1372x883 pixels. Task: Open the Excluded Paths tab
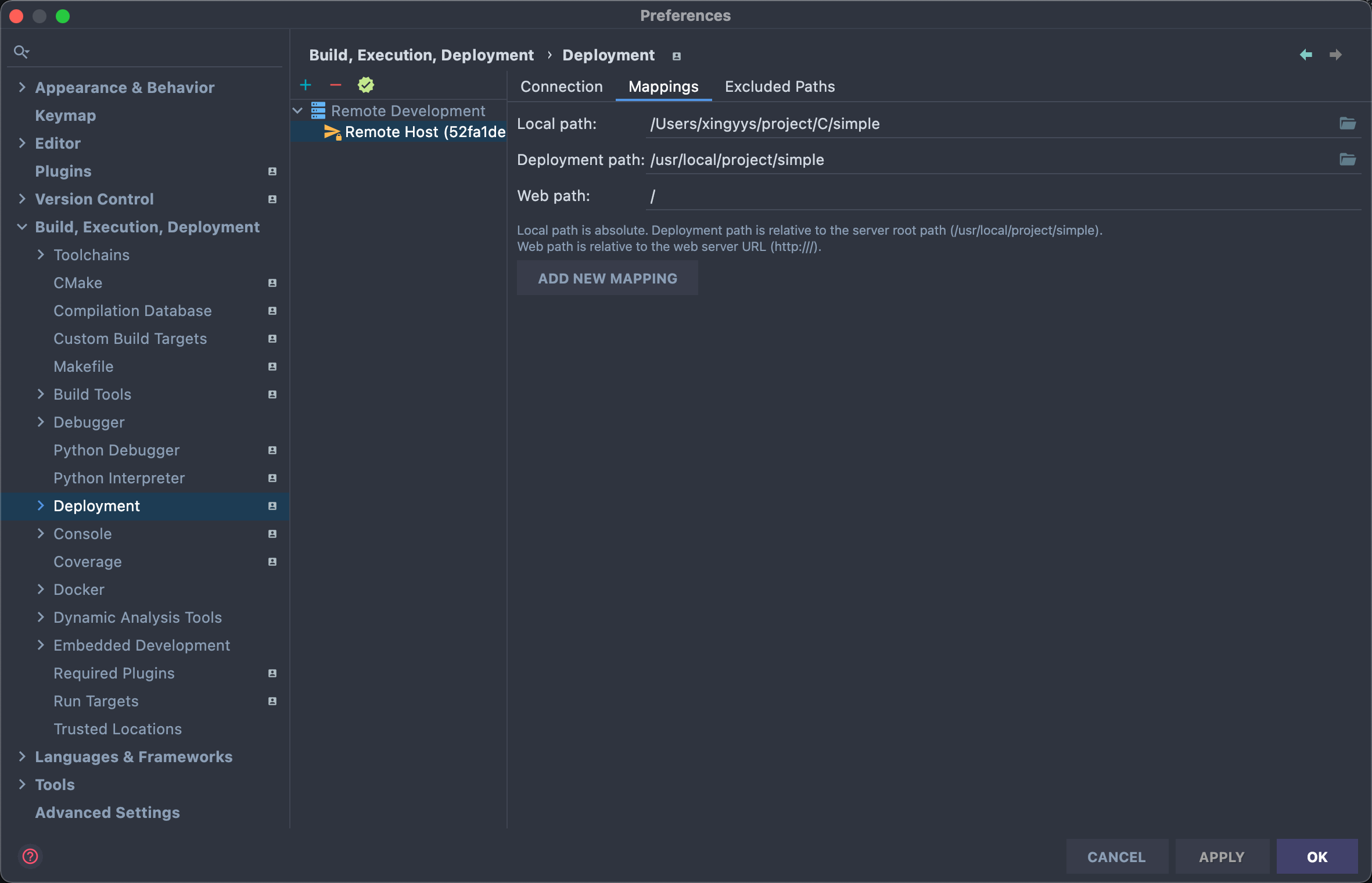pyautogui.click(x=780, y=87)
